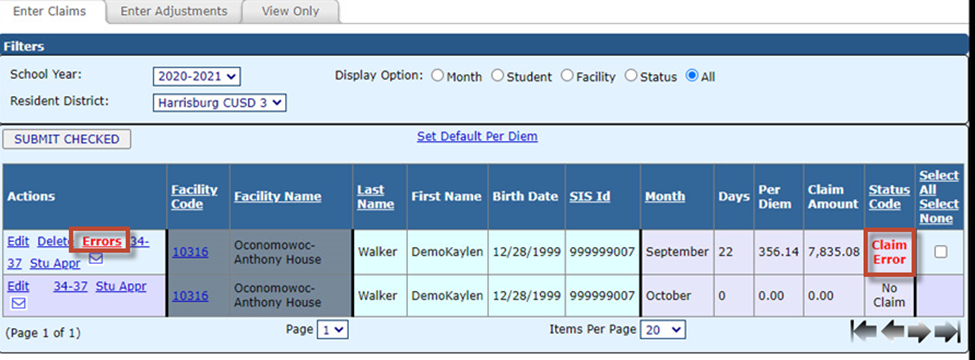Click the envelope icon in October row

point(19,303)
